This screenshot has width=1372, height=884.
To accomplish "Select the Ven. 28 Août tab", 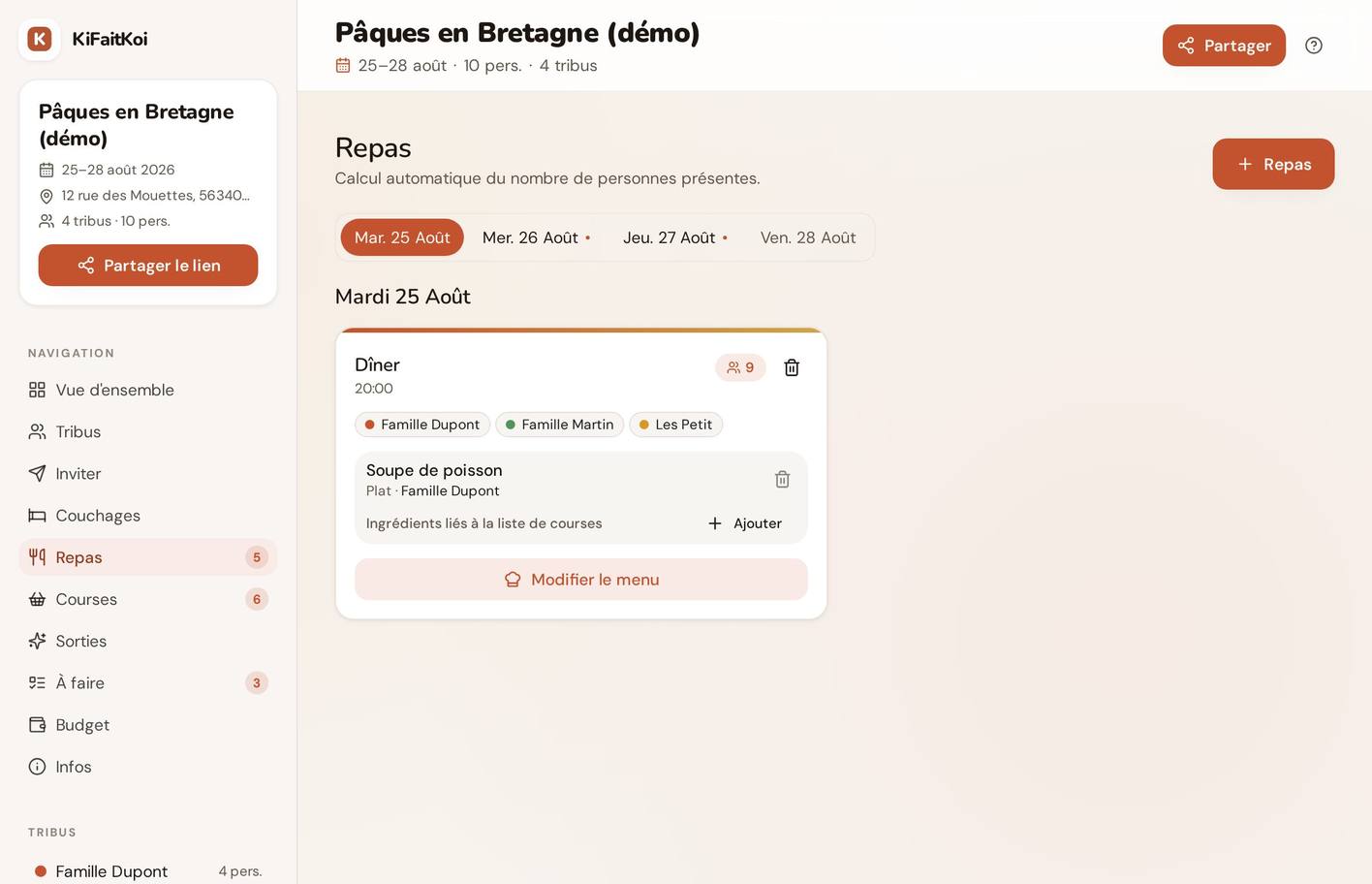I will 808,237.
